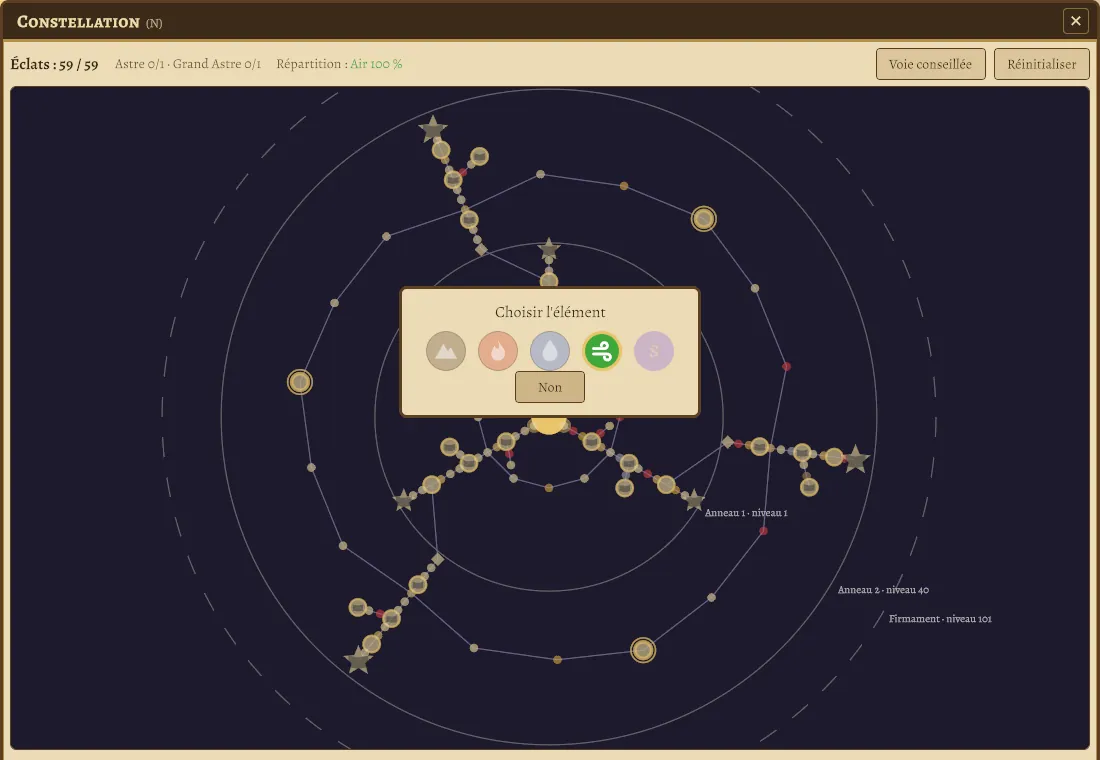The image size is (1100, 760).
Task: Click the "Air 100 %" distribution value
Action: point(376,64)
